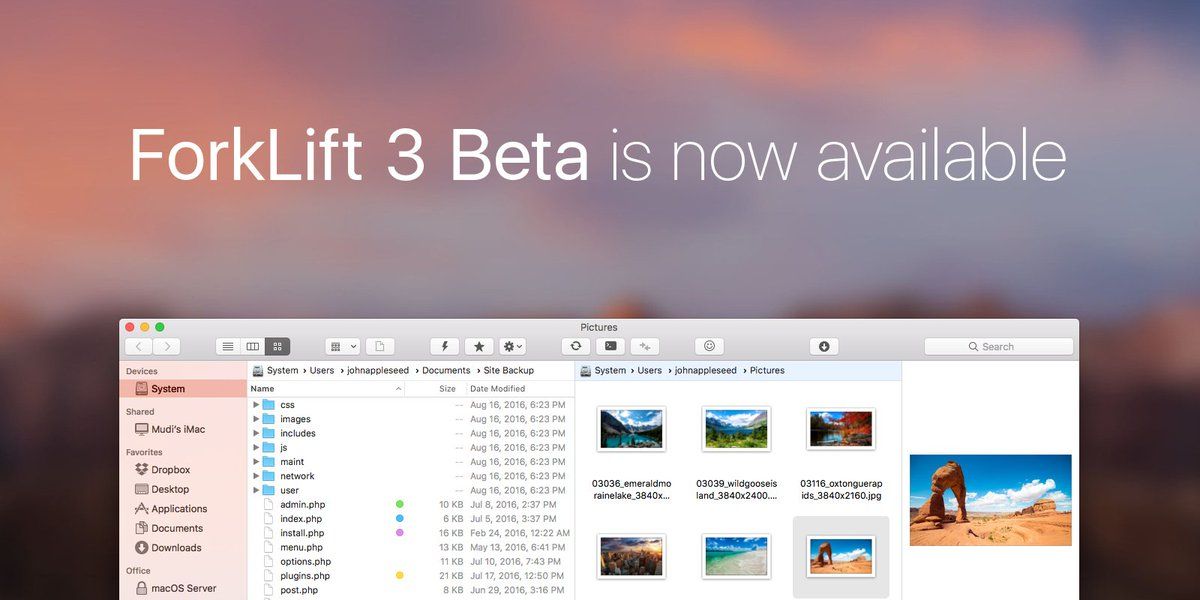Switch to icon grid view mode
Screen dimensions: 1200x600
click(277, 346)
